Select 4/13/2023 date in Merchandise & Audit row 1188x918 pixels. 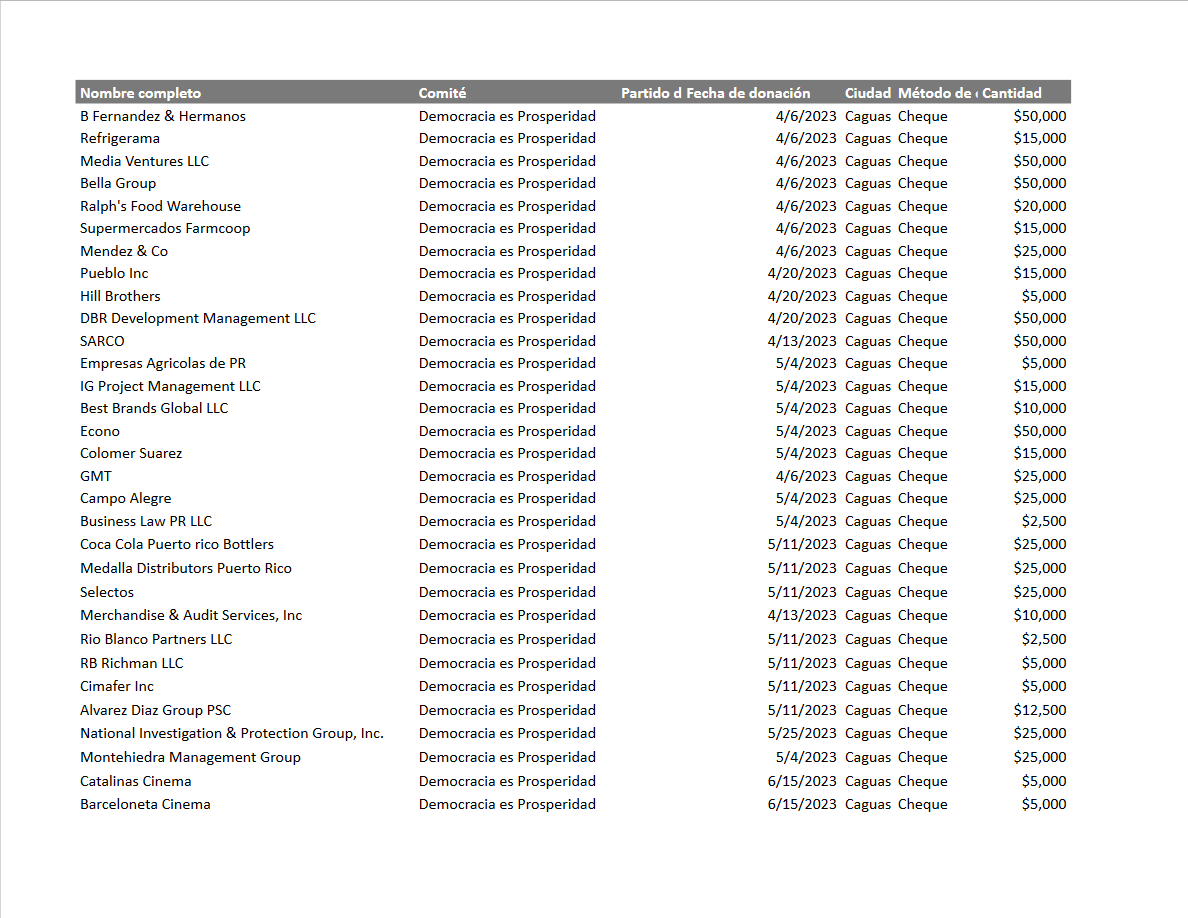coord(802,615)
